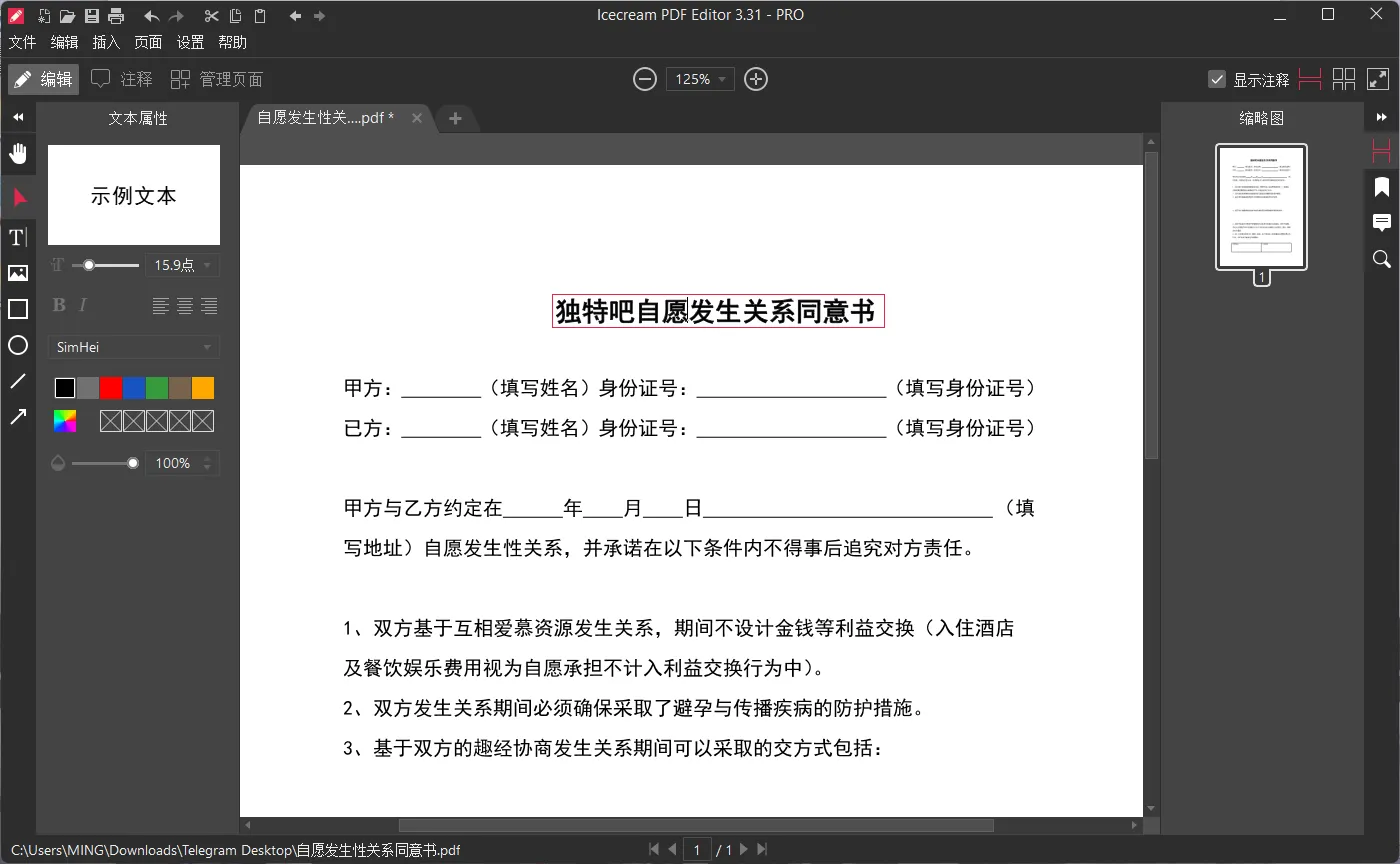Select the Insert Image tool
This screenshot has width=1400, height=864.
[18, 273]
